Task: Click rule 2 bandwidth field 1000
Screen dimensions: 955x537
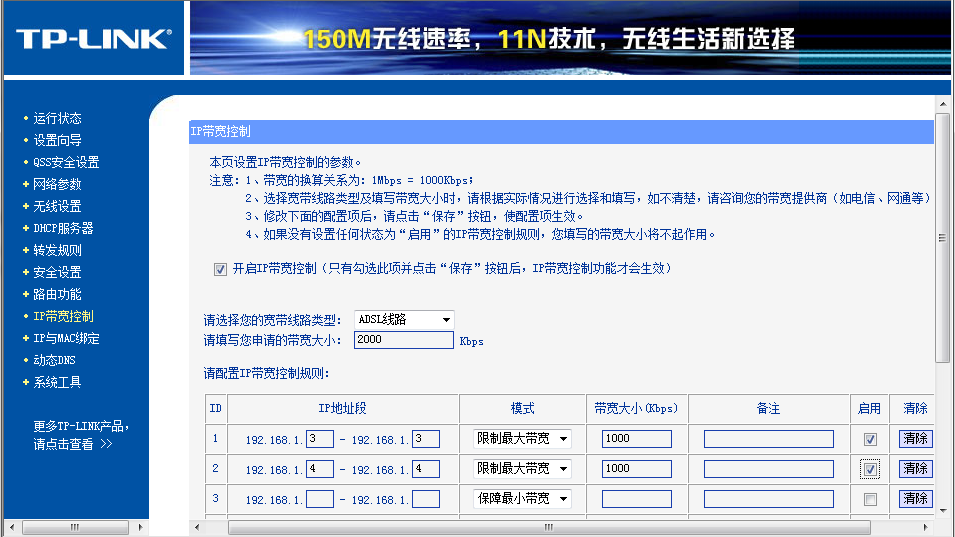Action: 636,469
